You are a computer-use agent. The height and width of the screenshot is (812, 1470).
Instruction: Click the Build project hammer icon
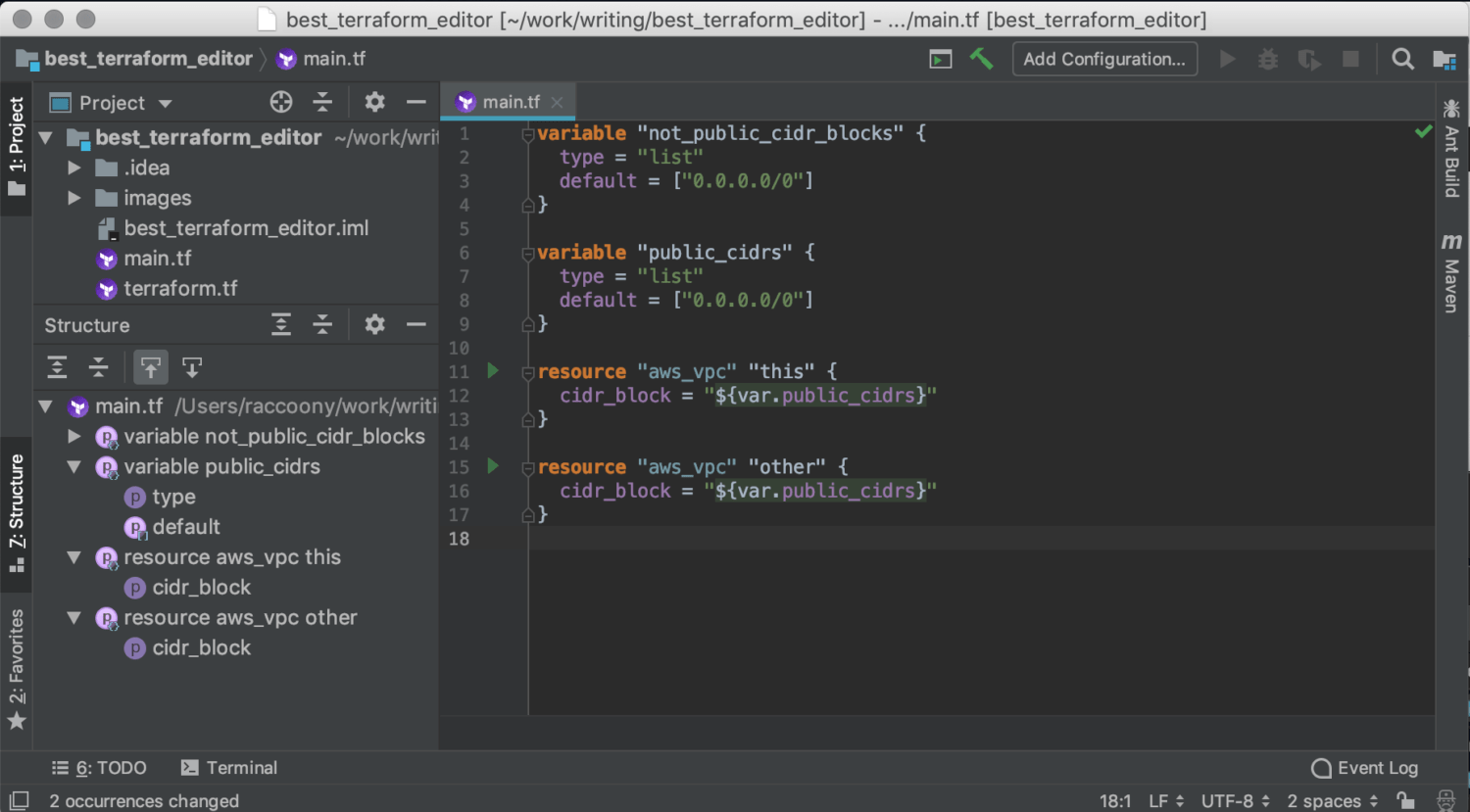981,59
